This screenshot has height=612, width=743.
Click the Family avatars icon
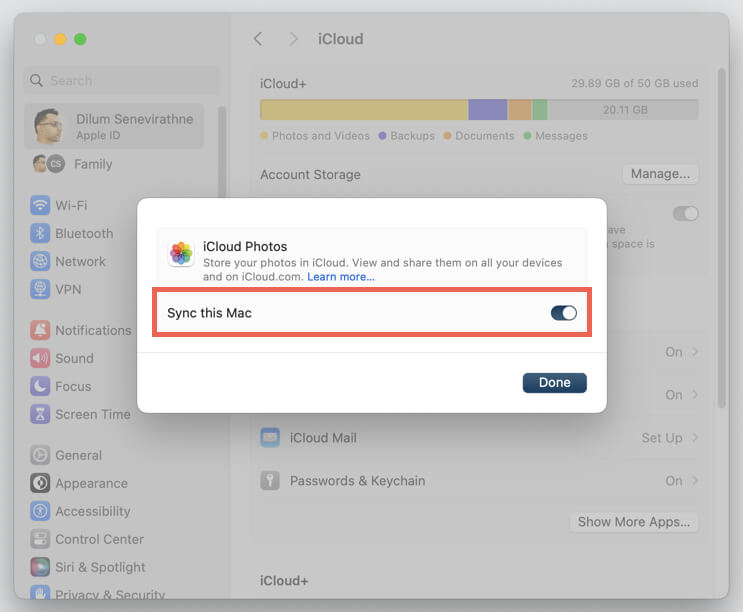[x=49, y=164]
